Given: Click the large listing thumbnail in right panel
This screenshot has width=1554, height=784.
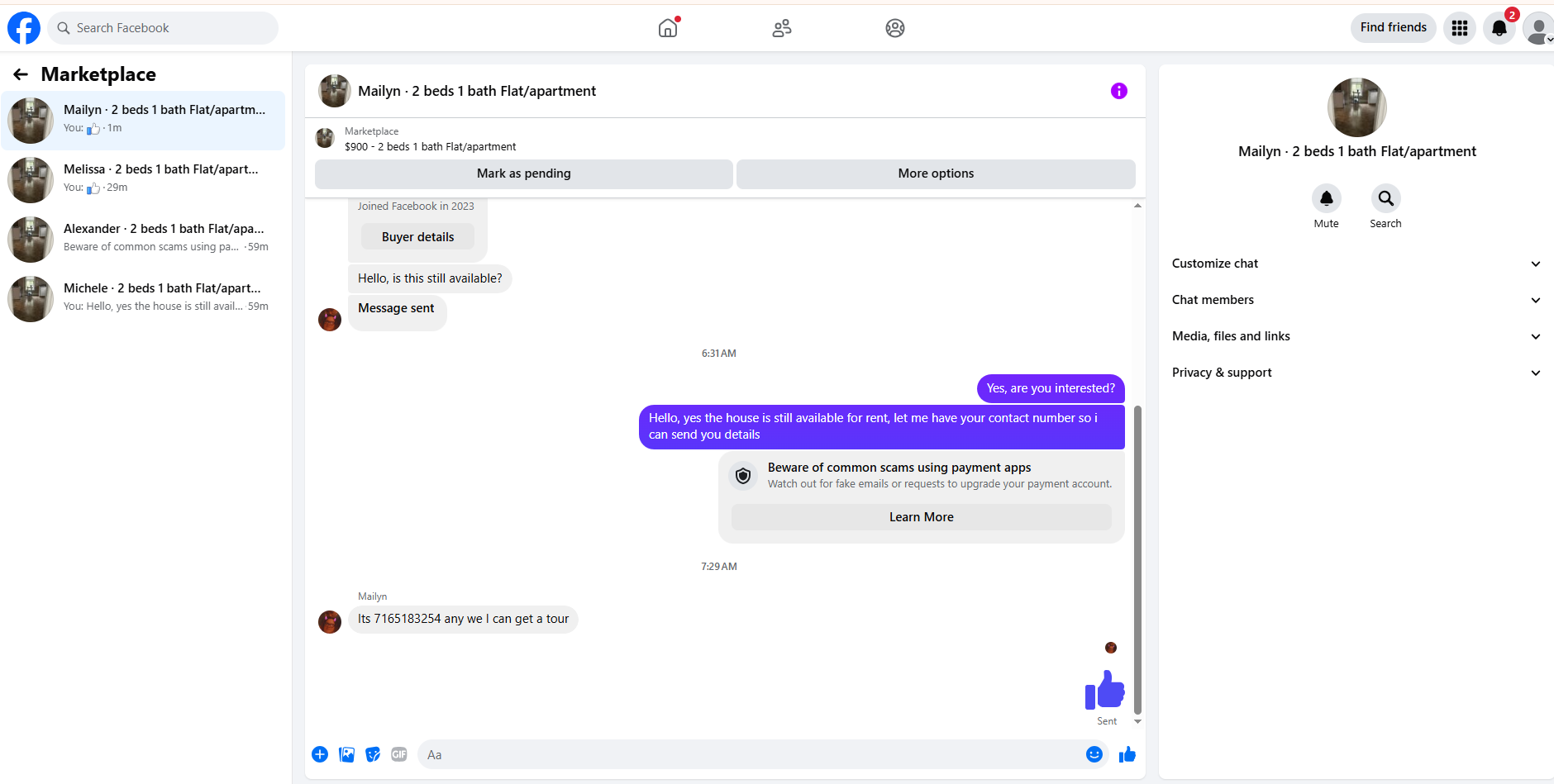Looking at the screenshot, I should click(1356, 107).
